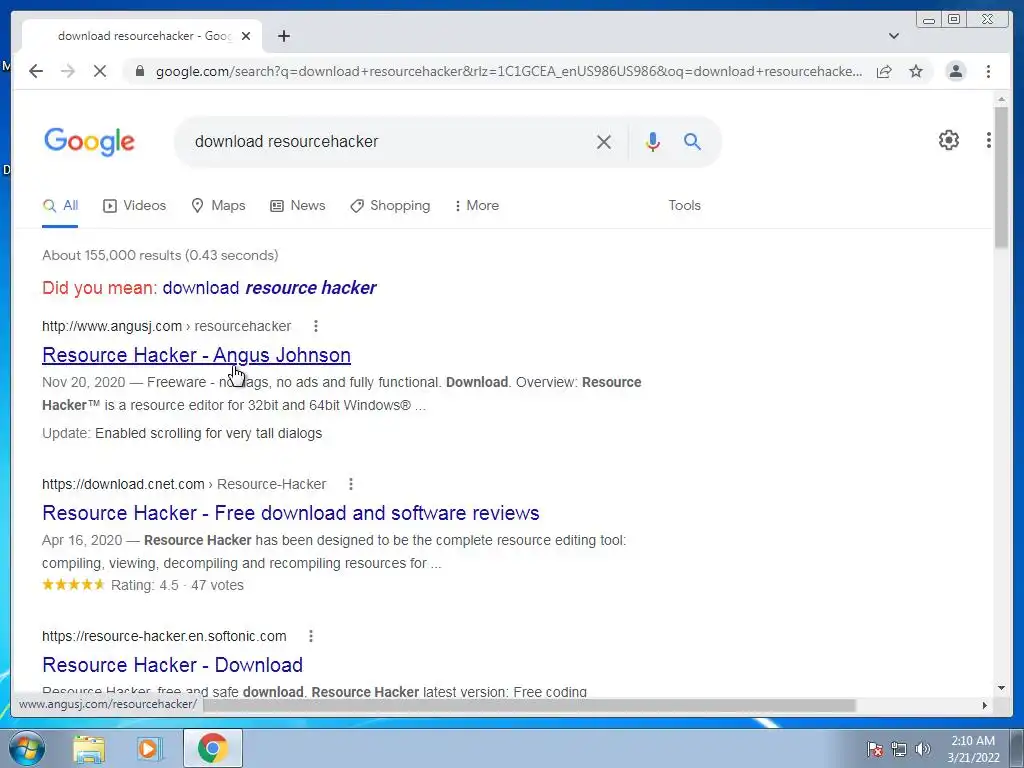1024x768 pixels.
Task: Go back to the previous page
Action: click(x=36, y=71)
